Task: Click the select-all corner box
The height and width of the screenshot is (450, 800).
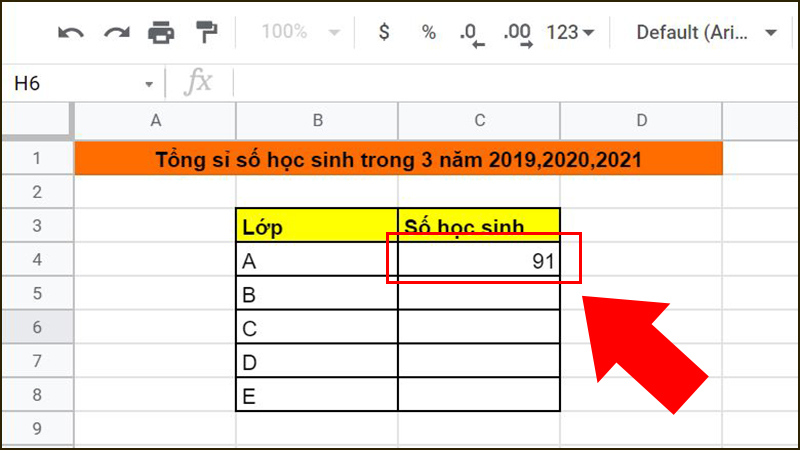Action: click(37, 120)
